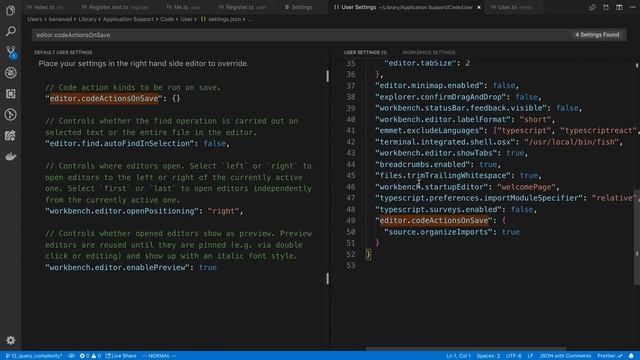Click the NORMAL vim mode indicator

click(x=159, y=356)
